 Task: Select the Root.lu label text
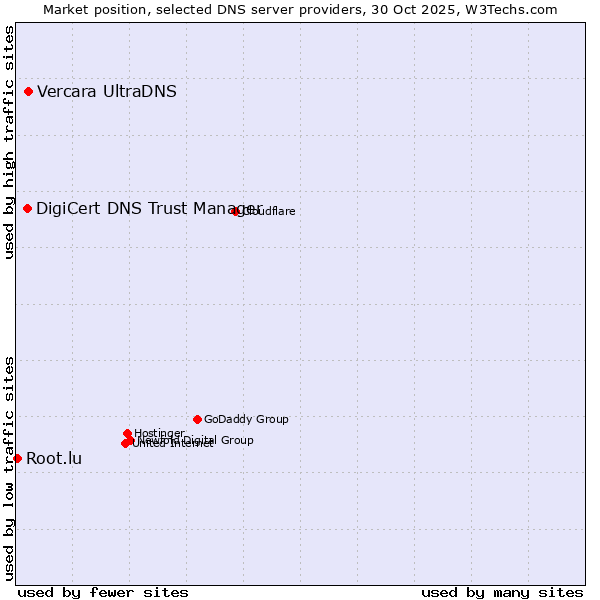click(54, 459)
